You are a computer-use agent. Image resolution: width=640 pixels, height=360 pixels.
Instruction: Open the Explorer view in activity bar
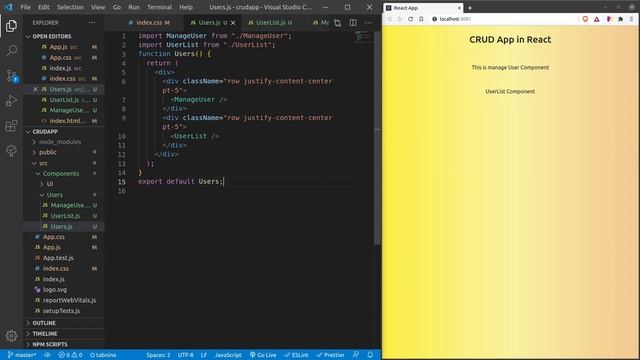(x=11, y=26)
